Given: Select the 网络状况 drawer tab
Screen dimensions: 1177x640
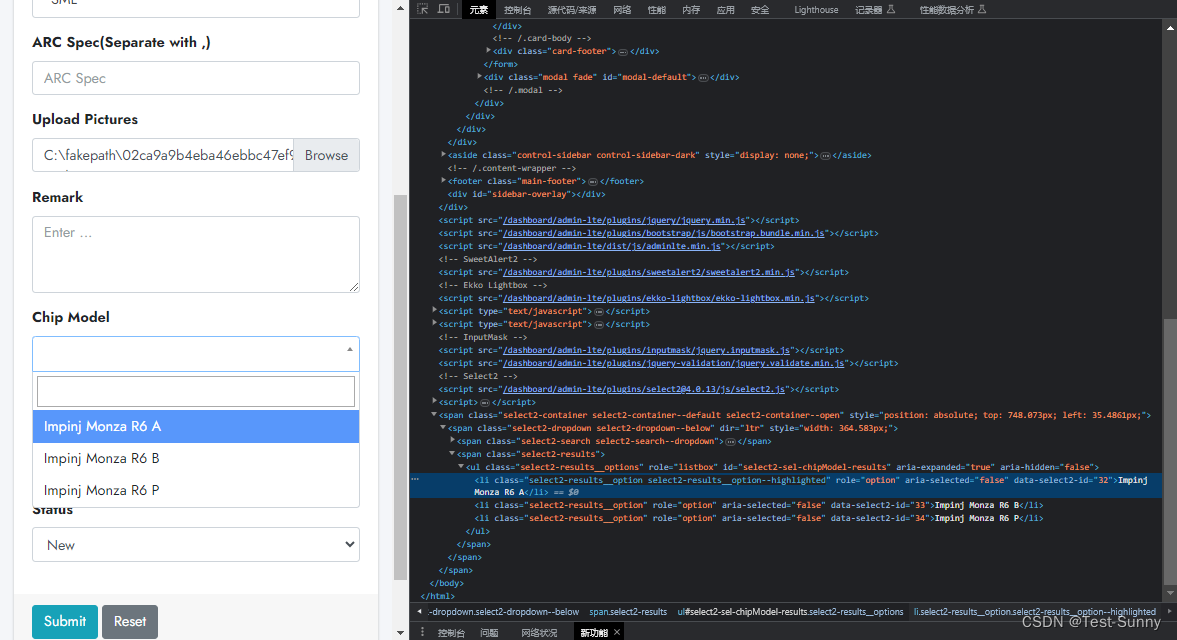Looking at the screenshot, I should [539, 632].
